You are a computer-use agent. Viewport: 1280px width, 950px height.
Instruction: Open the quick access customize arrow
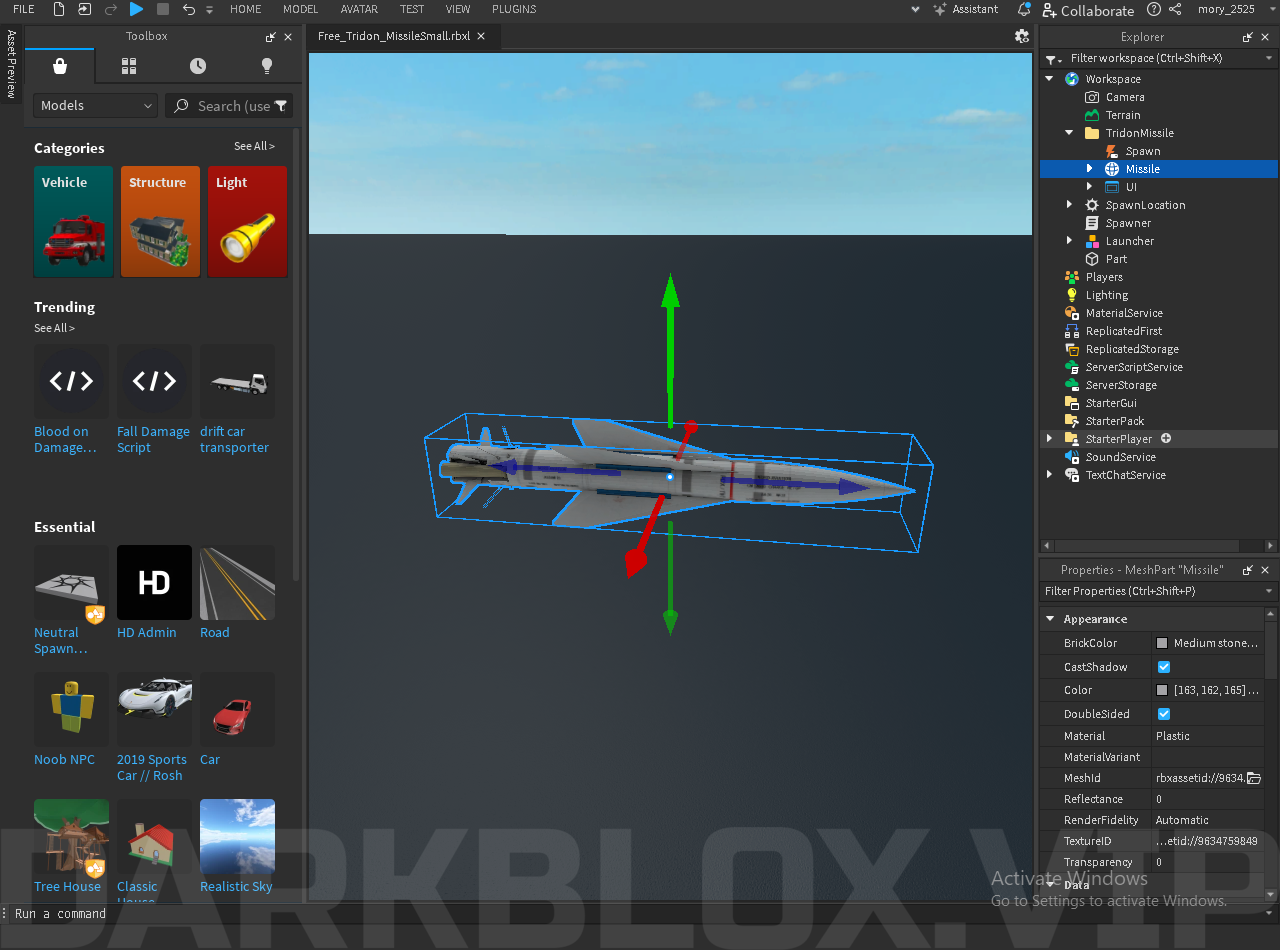pos(209,10)
